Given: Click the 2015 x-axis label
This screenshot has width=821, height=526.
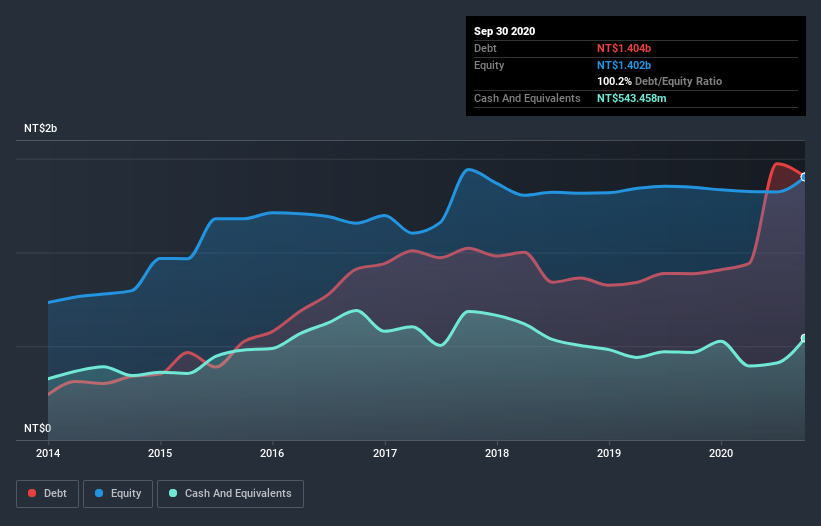Looking at the screenshot, I should 160,453.
